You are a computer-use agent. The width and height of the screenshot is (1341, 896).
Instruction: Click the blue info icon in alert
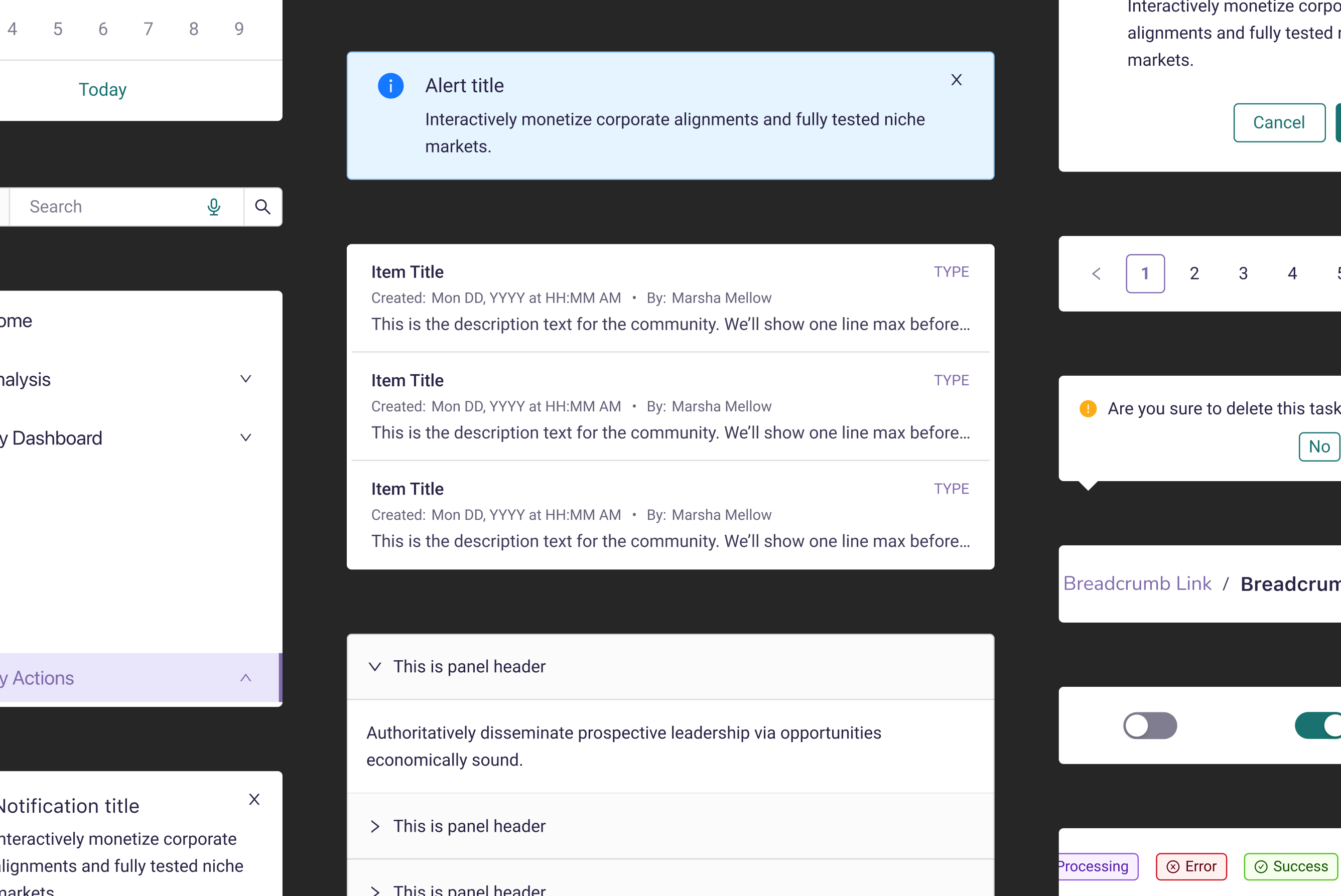click(x=390, y=86)
